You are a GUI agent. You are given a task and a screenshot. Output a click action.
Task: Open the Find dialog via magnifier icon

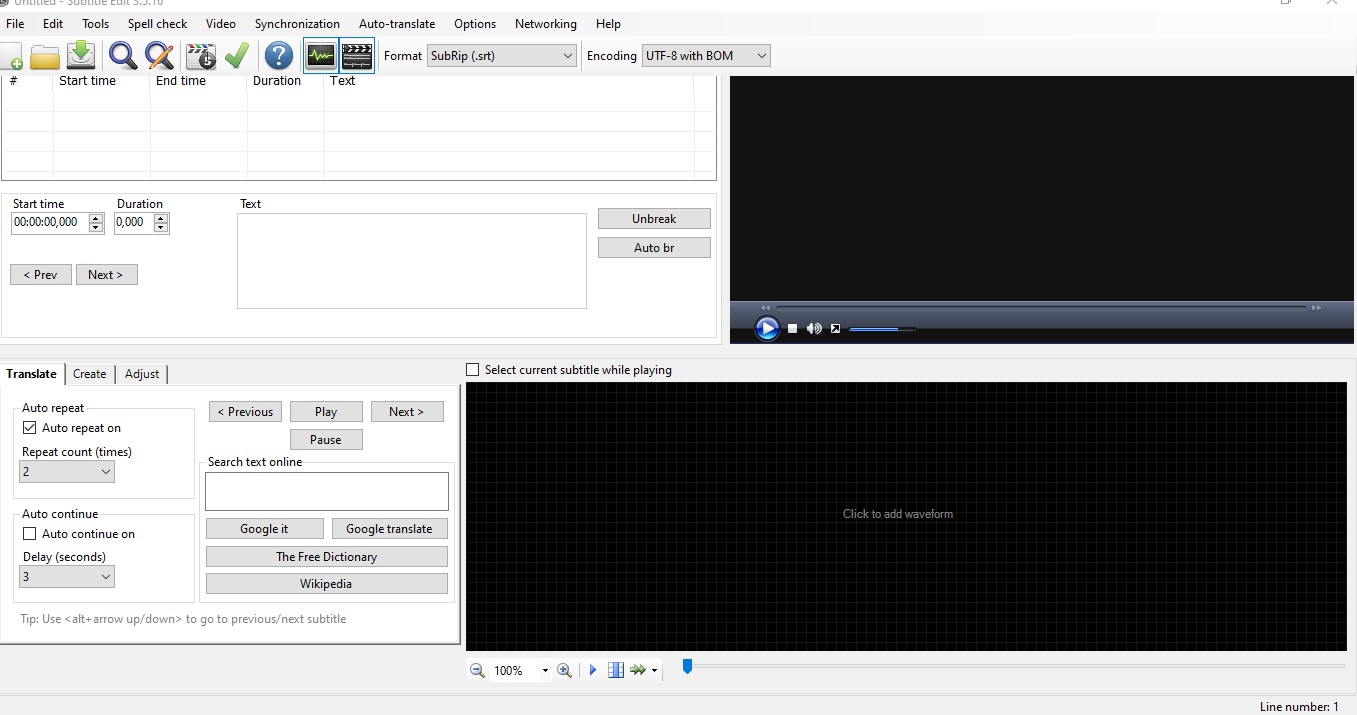(122, 56)
